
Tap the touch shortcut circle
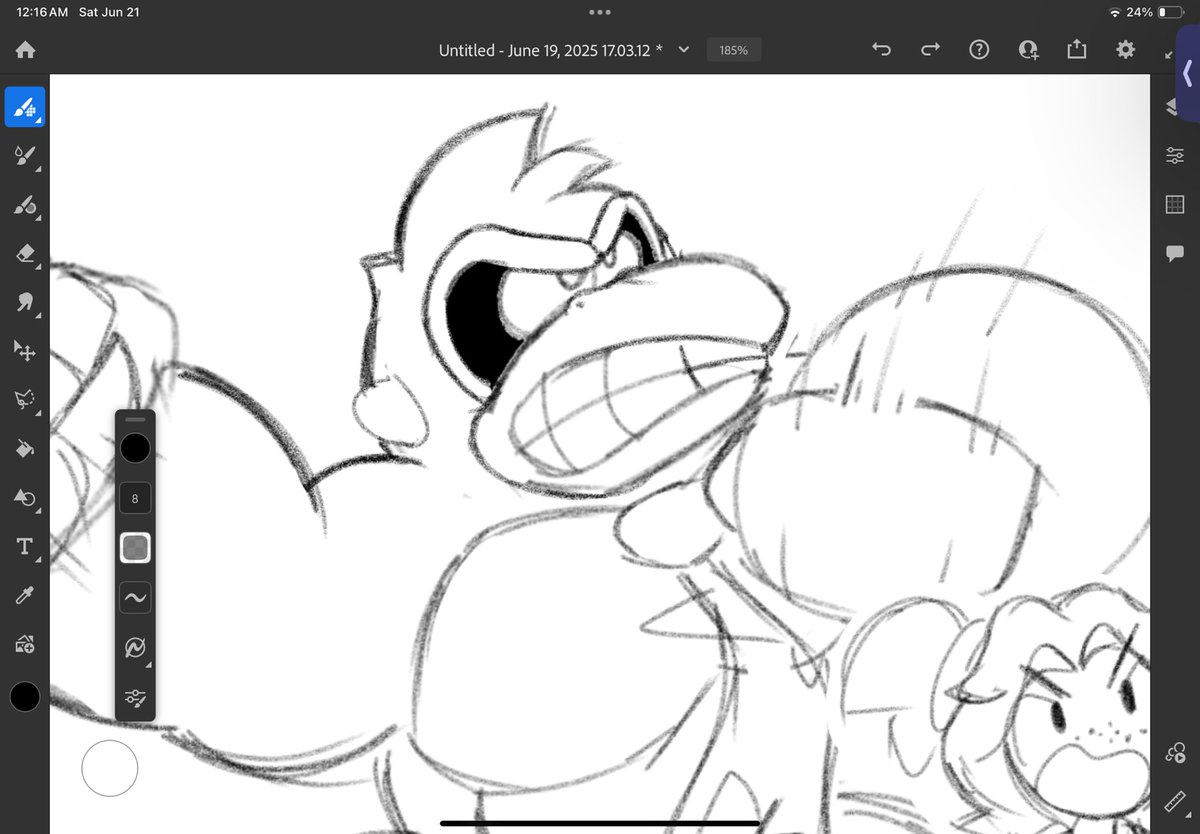click(x=110, y=768)
